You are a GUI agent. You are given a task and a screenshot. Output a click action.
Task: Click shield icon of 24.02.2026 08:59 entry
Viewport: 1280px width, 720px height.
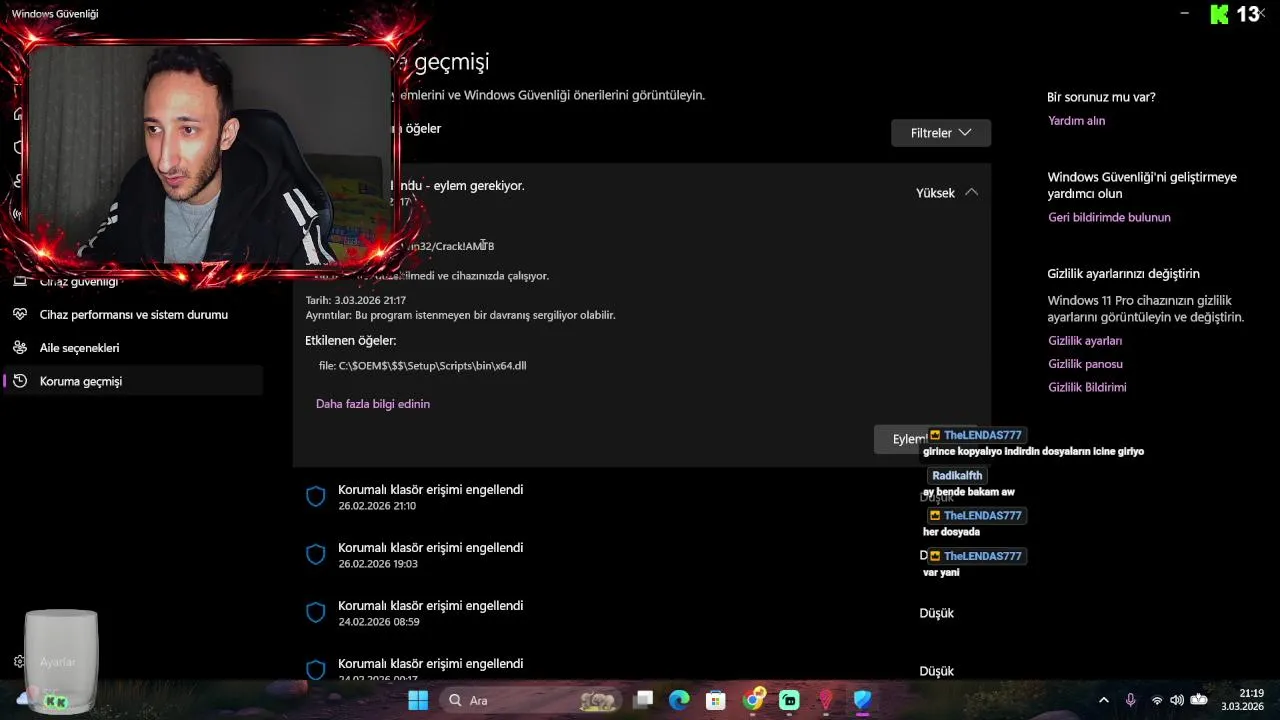tap(316, 612)
